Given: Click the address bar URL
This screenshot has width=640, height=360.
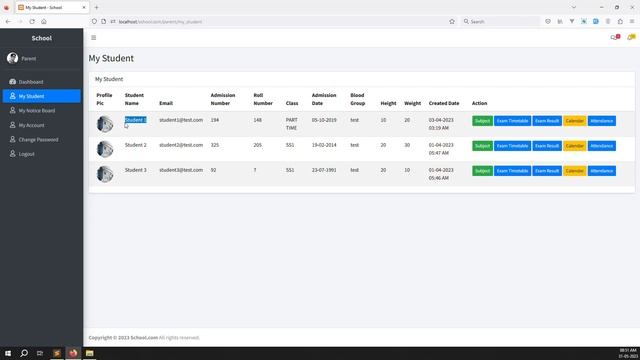Looking at the screenshot, I should coord(160,22).
